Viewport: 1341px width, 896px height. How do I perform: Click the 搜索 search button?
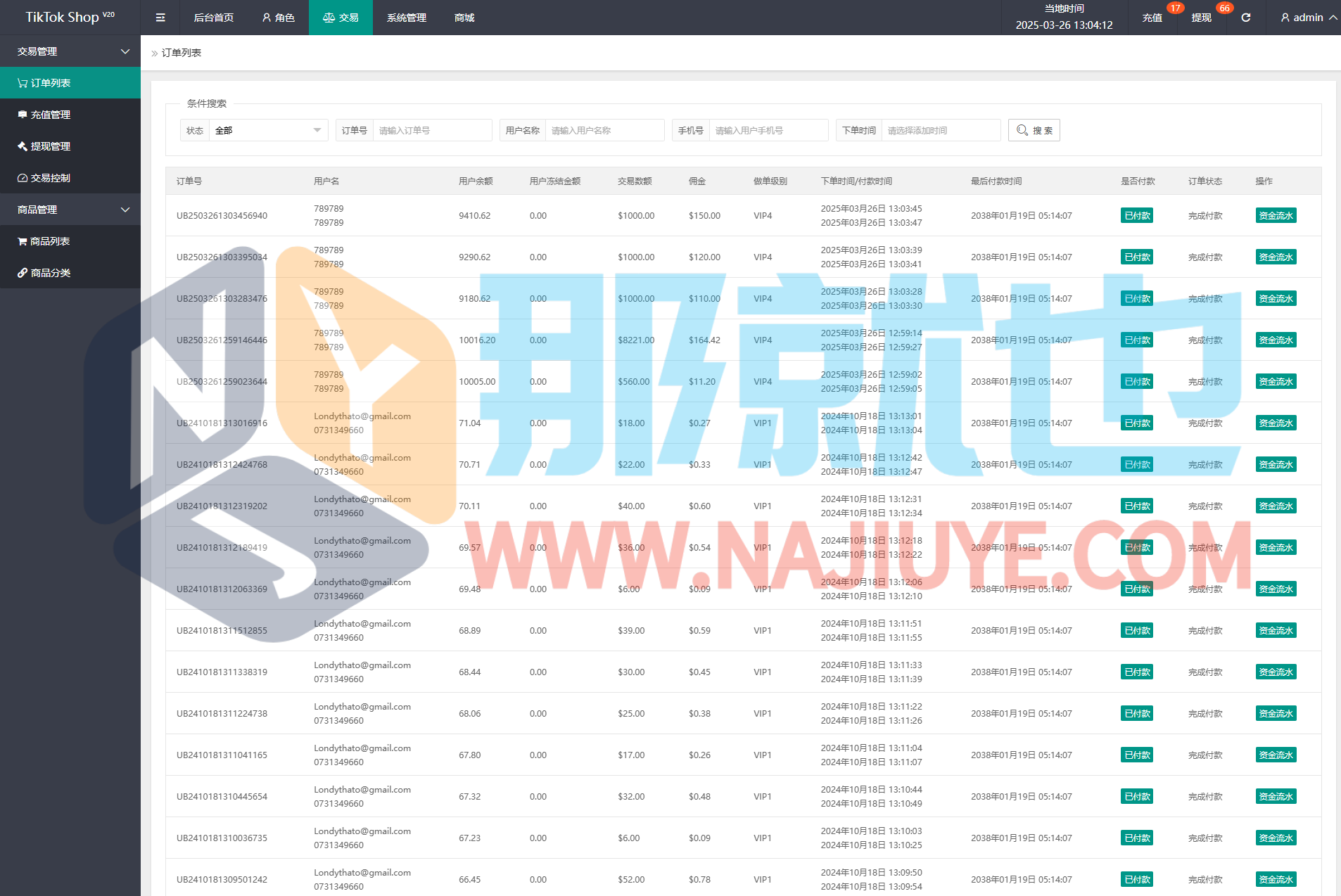pyautogui.click(x=1034, y=130)
